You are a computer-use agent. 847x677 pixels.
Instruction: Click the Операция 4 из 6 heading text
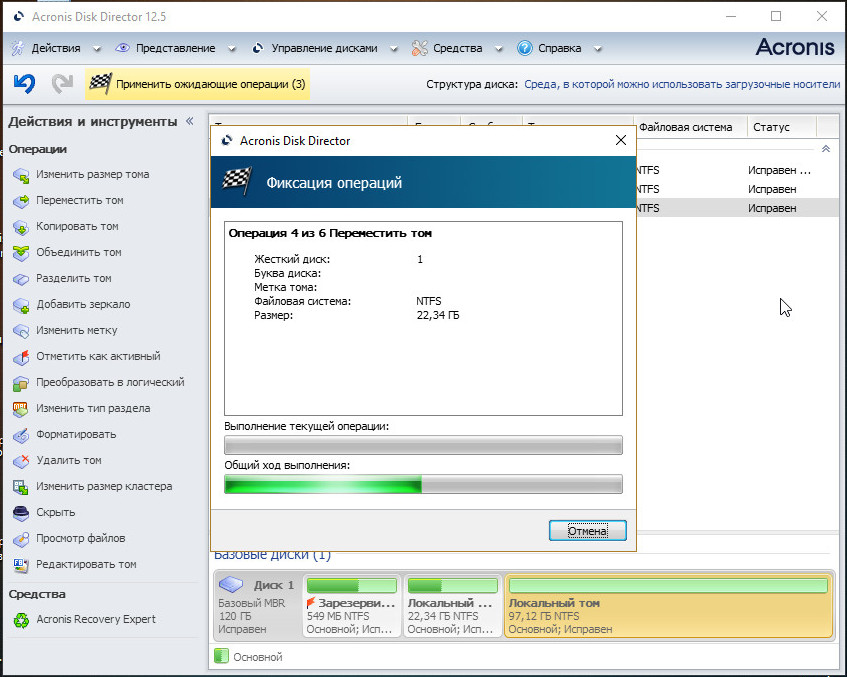[330, 233]
